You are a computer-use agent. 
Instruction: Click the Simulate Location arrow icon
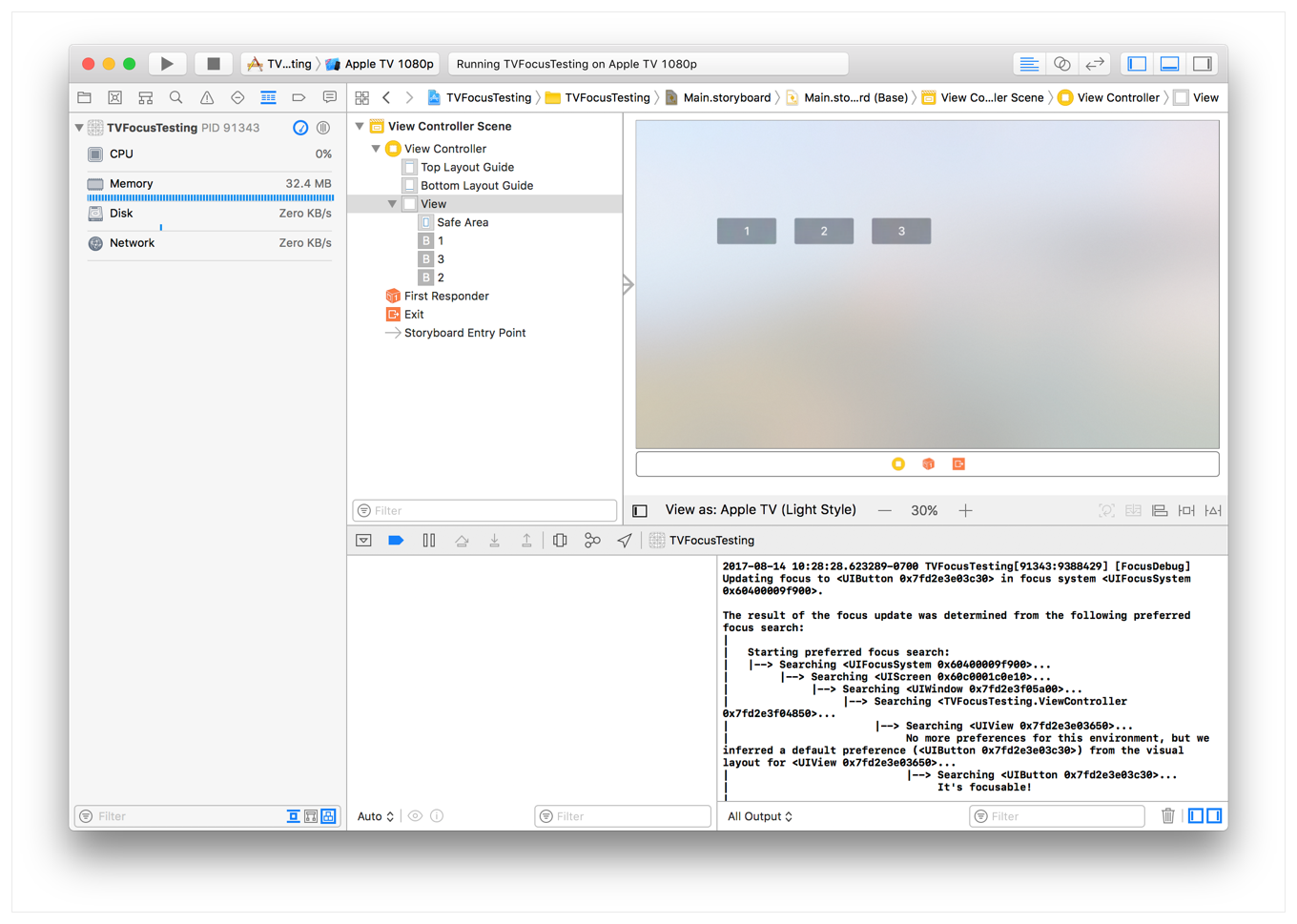(x=625, y=541)
